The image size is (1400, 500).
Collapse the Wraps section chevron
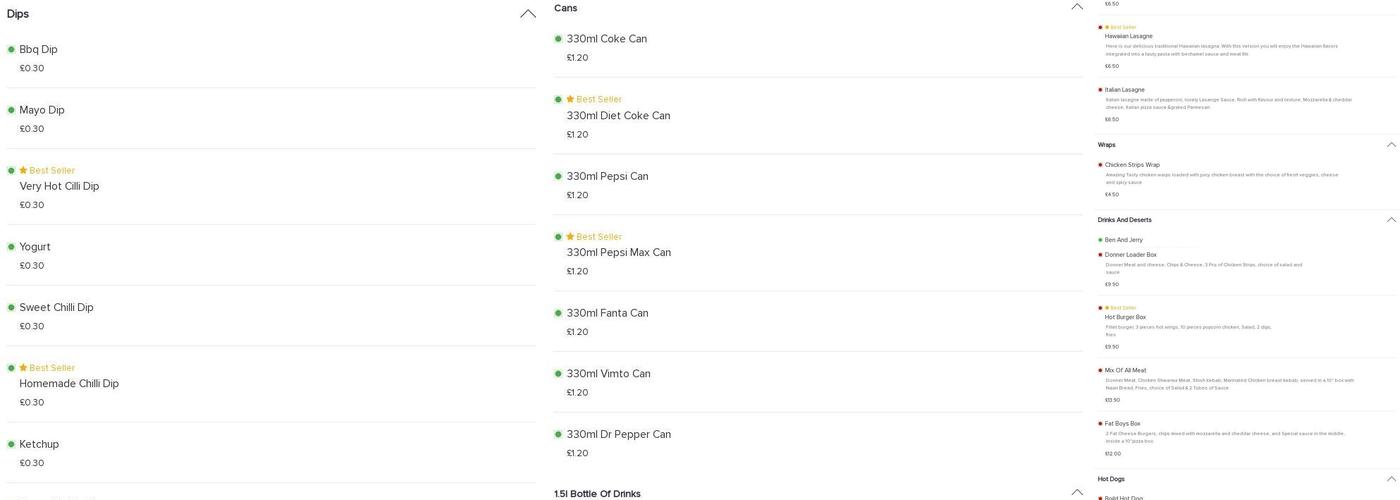pos(1391,145)
